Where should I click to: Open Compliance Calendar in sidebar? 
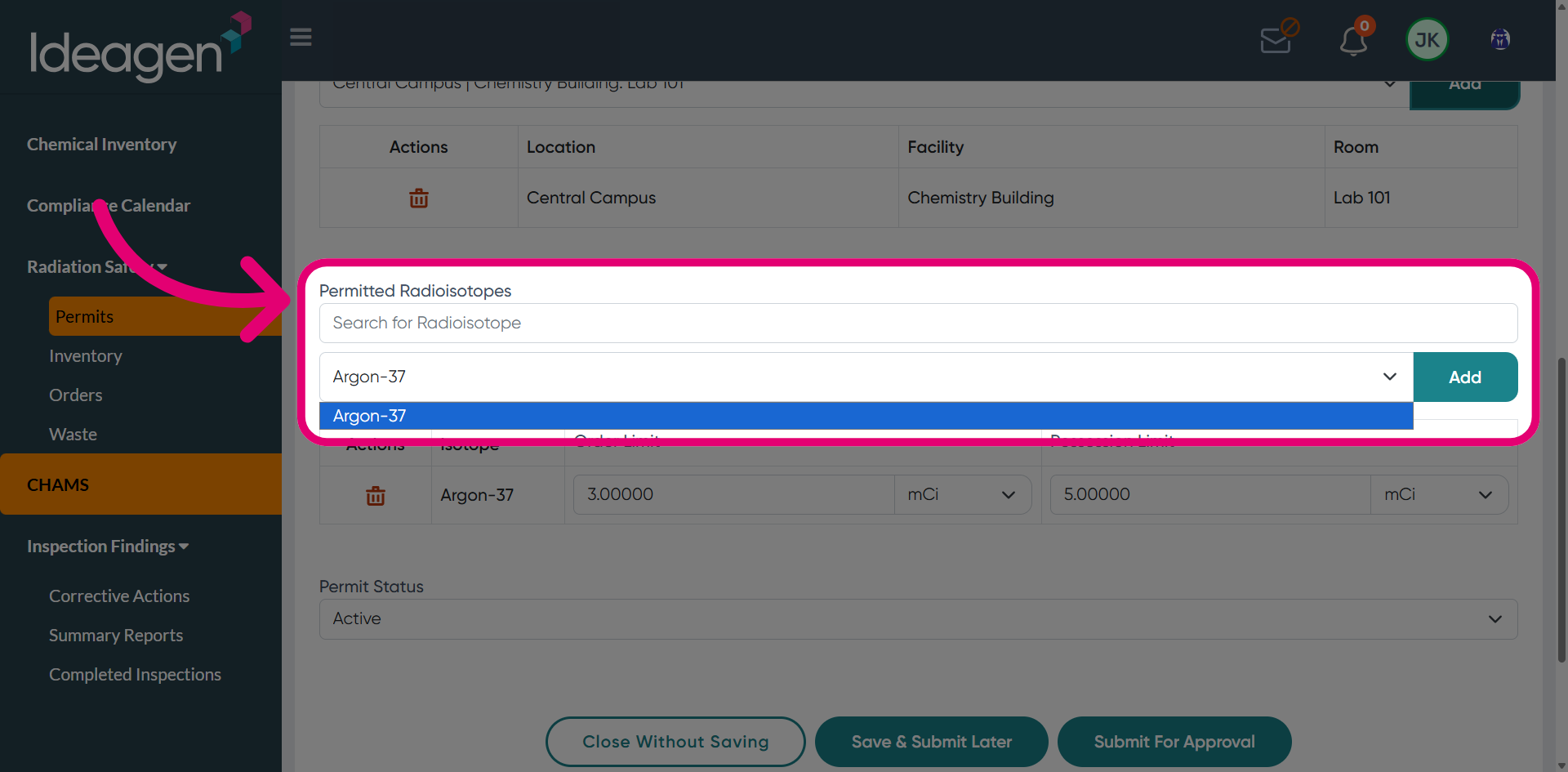(109, 206)
